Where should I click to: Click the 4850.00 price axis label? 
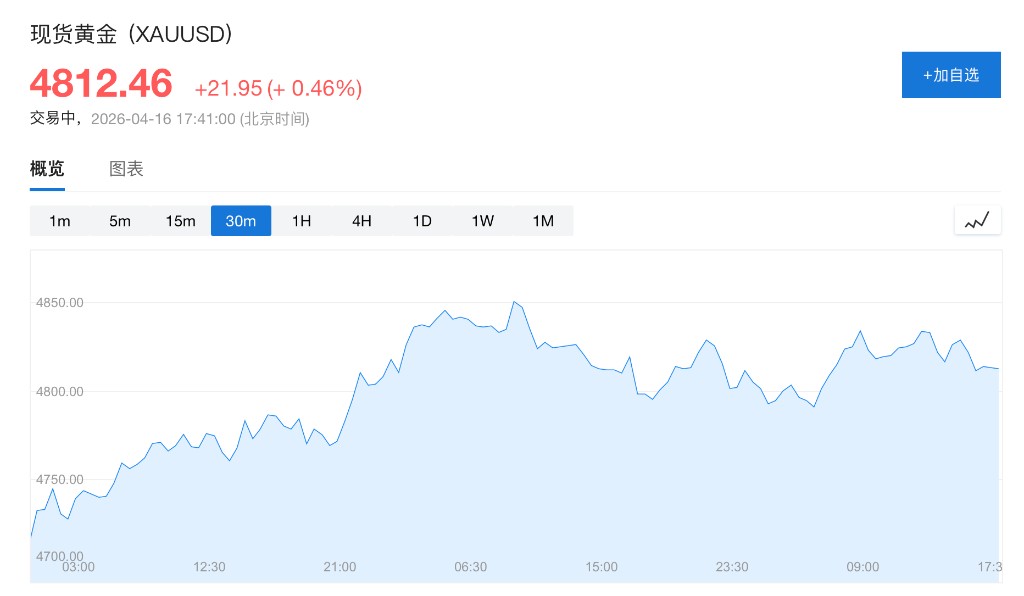pos(59,302)
